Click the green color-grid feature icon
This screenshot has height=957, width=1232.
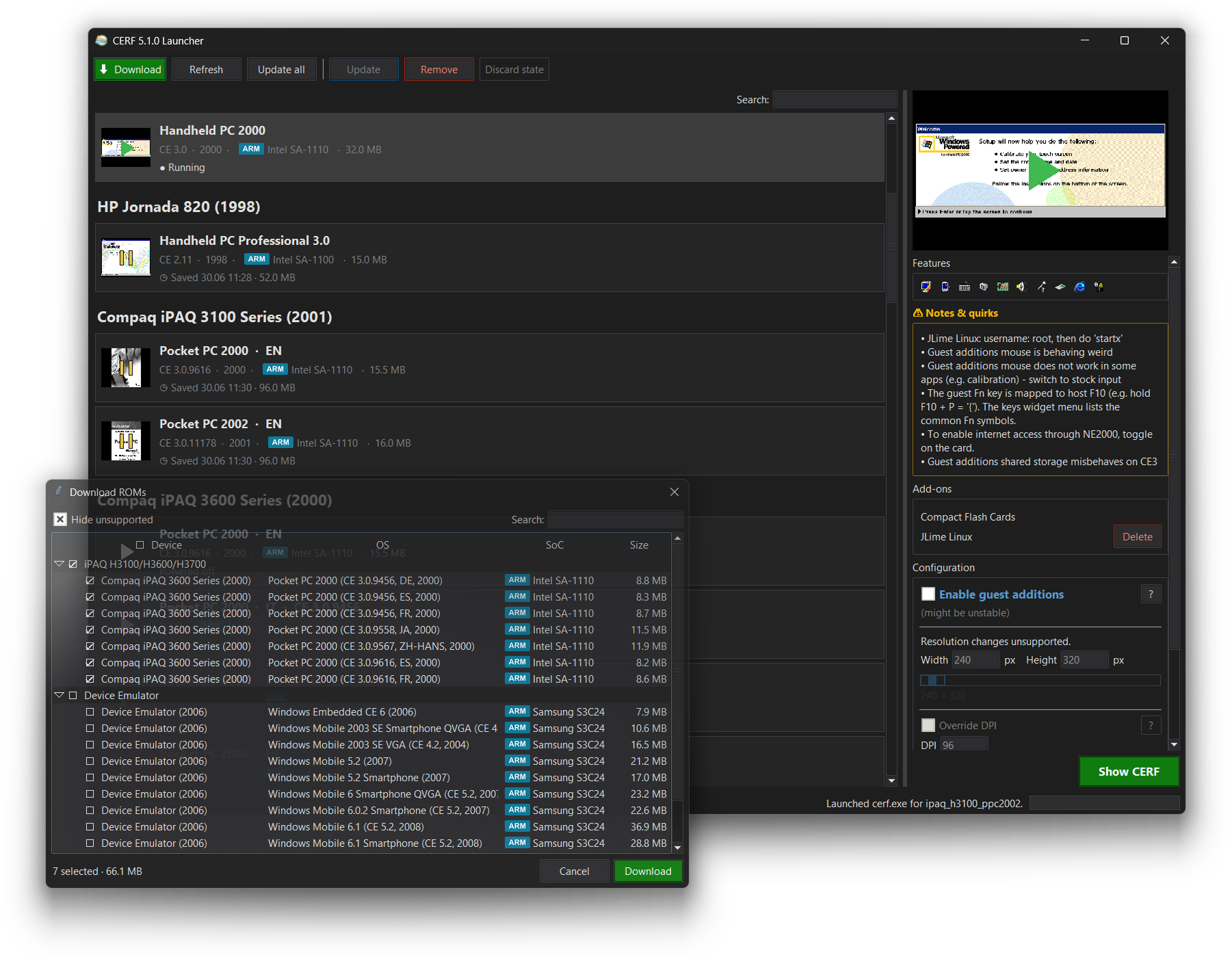pos(1002,287)
